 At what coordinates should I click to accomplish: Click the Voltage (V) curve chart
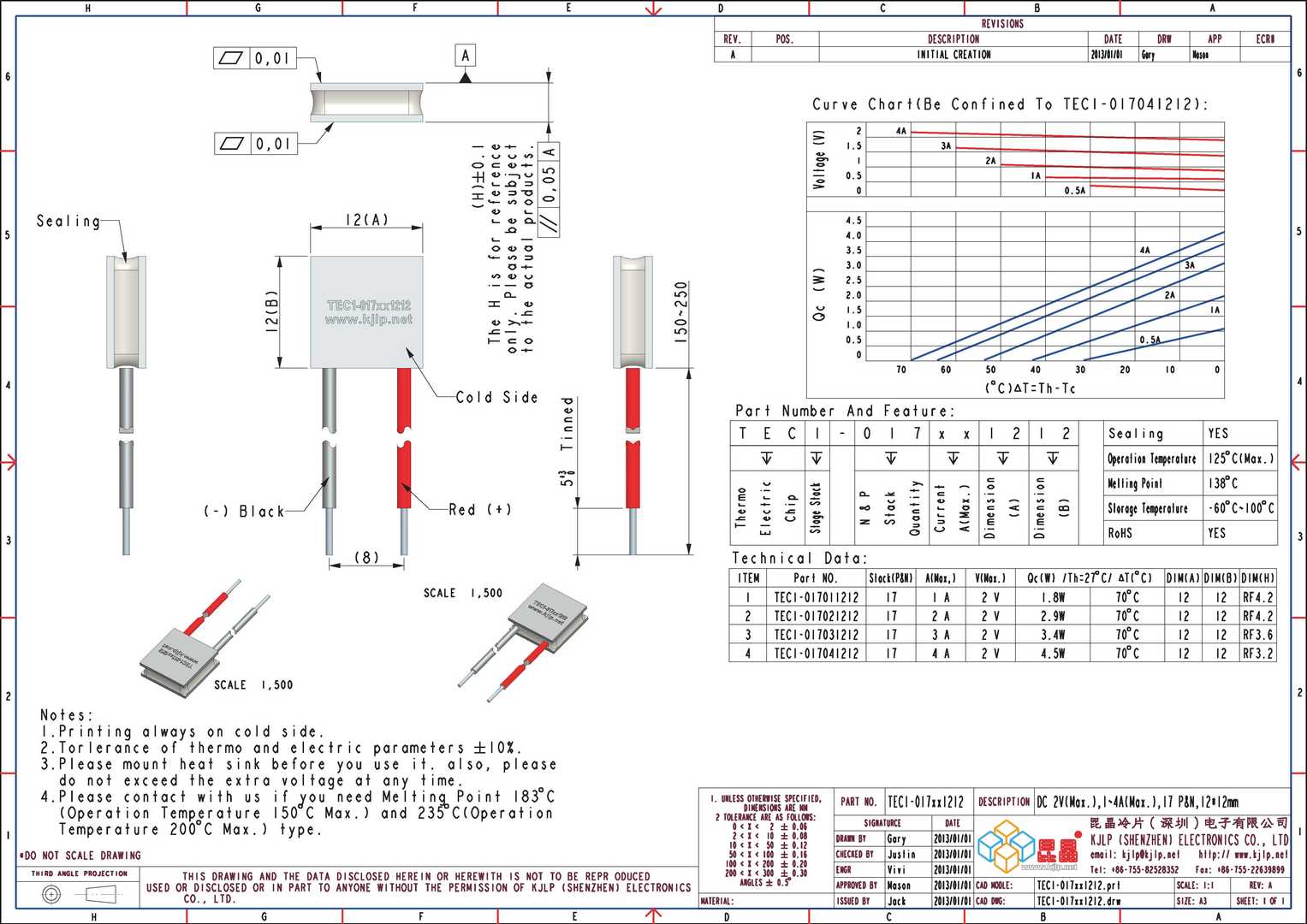tap(1015, 159)
